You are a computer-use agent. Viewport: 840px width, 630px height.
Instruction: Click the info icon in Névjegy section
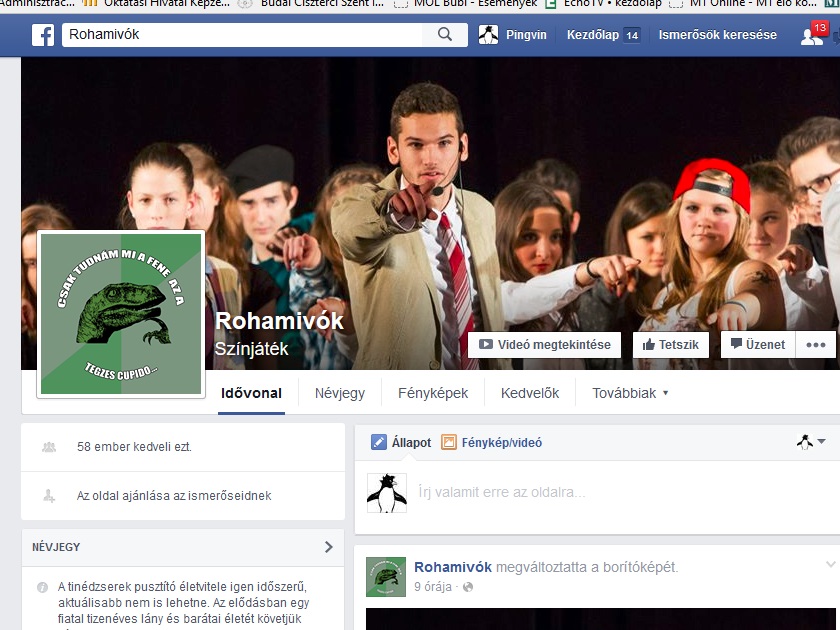(42, 588)
